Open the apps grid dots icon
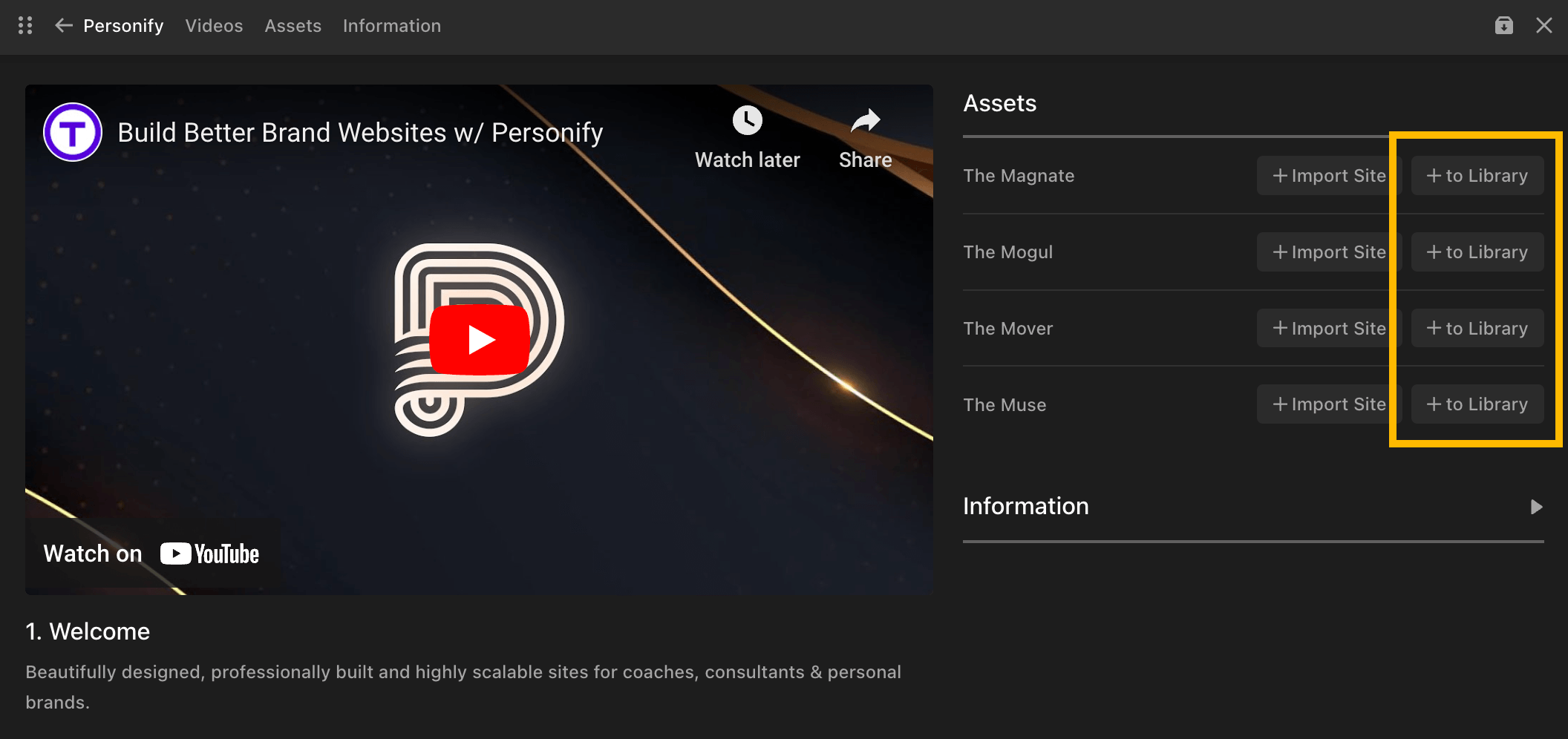 click(25, 26)
